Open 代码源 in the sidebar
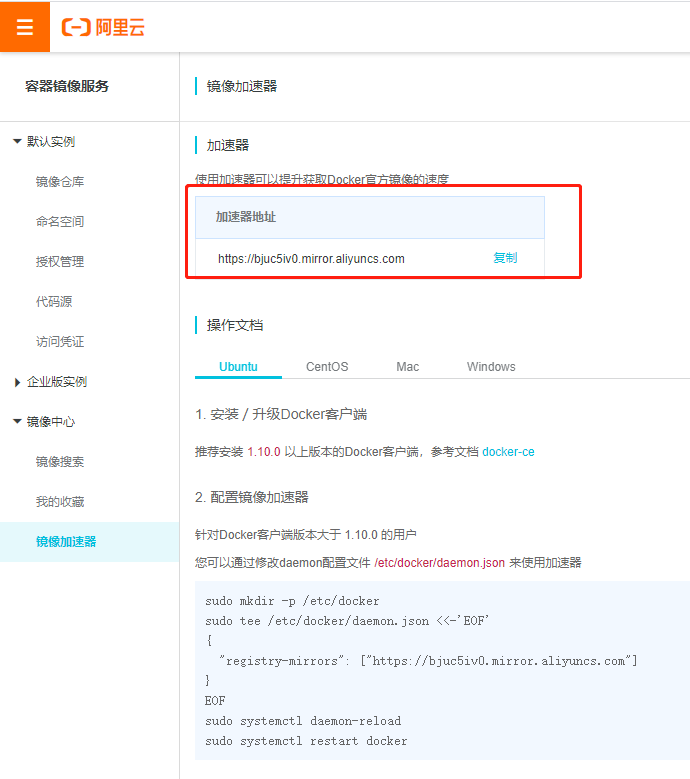Image resolution: width=690 pixels, height=779 pixels. (54, 302)
